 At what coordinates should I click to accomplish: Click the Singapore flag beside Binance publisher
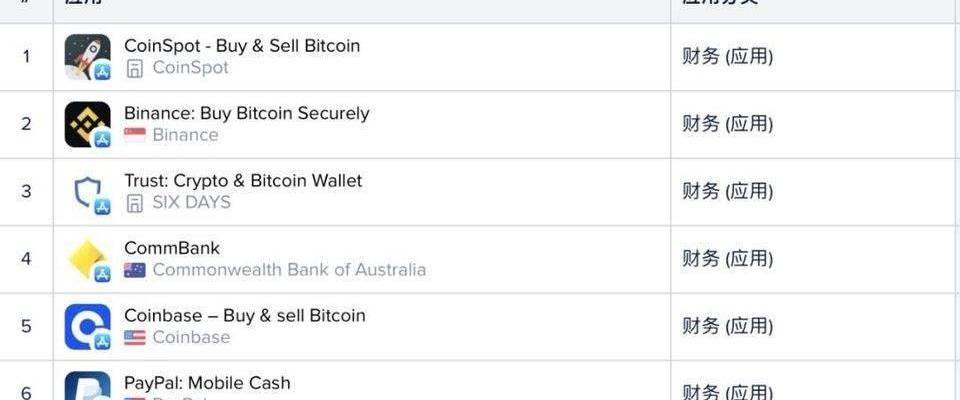point(135,135)
